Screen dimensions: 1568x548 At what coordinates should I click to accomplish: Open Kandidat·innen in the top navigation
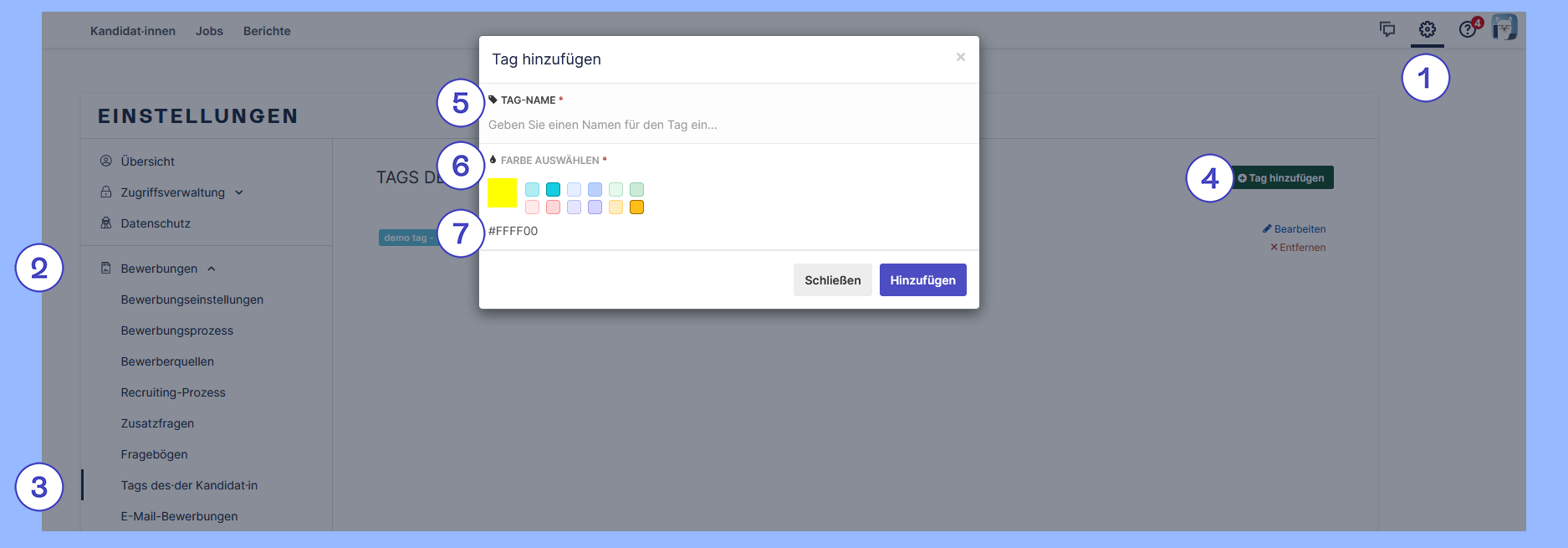133,31
